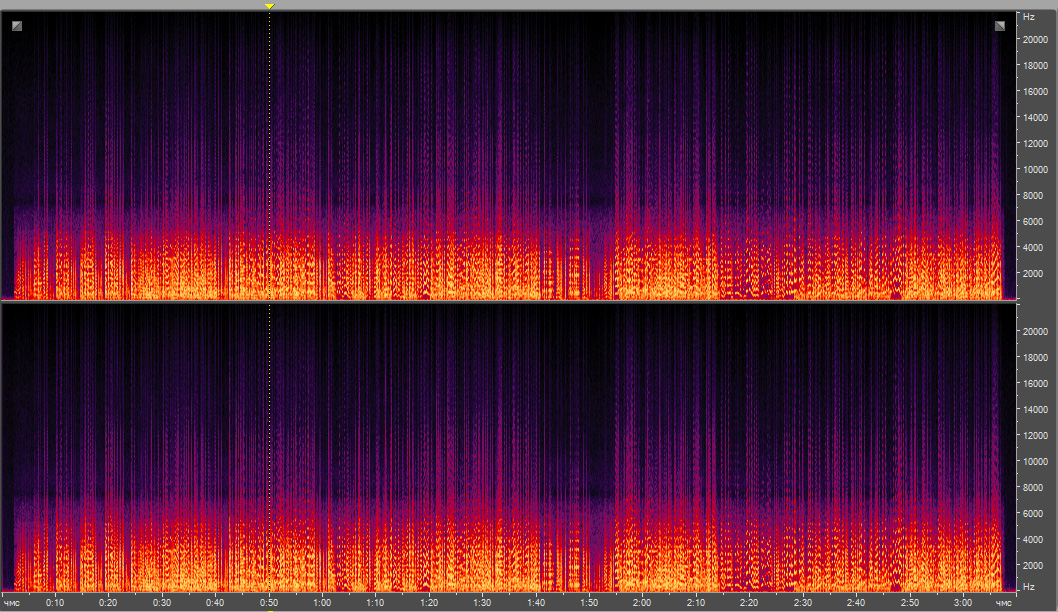Click the 1:10 mark on the time ruler
The image size is (1058, 612).
click(x=375, y=603)
